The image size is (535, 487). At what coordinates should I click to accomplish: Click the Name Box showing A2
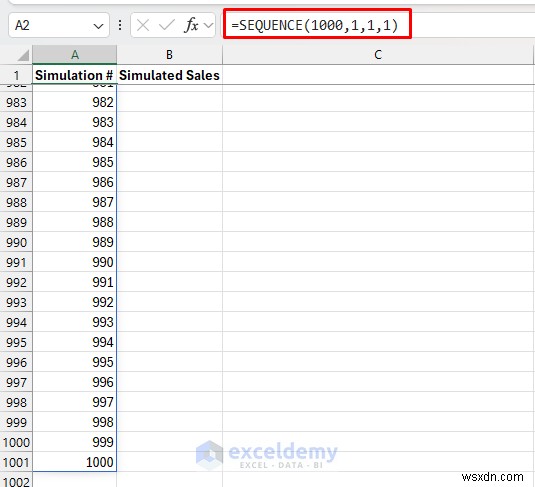(x=59, y=25)
